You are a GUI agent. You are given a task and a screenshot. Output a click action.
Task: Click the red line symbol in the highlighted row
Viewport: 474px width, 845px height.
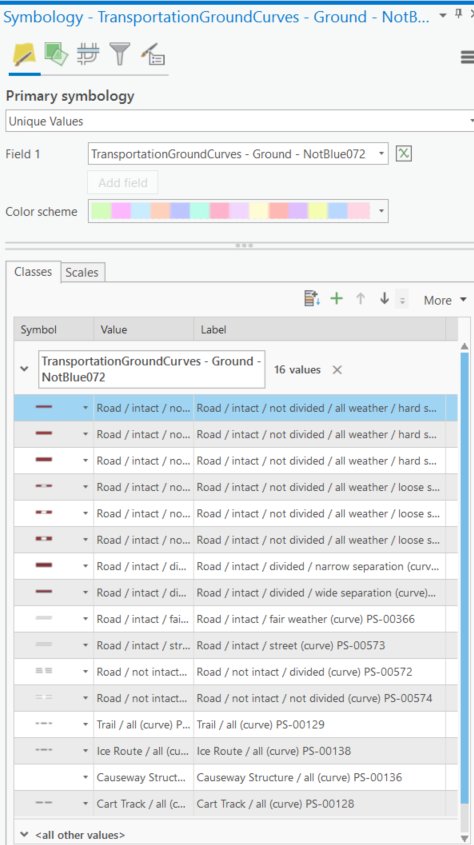tap(44, 407)
